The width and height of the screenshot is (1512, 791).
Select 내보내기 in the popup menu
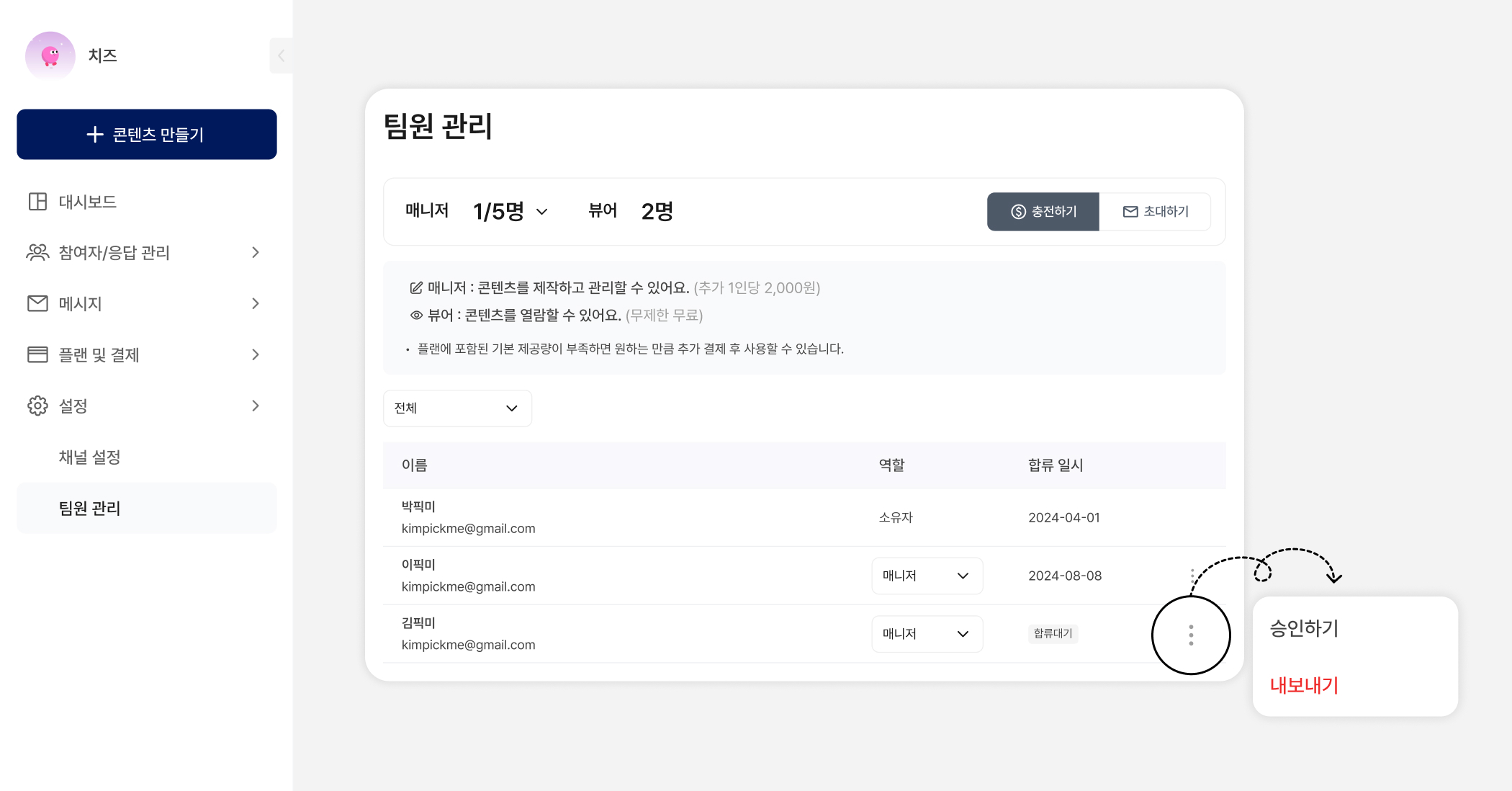coord(1304,685)
